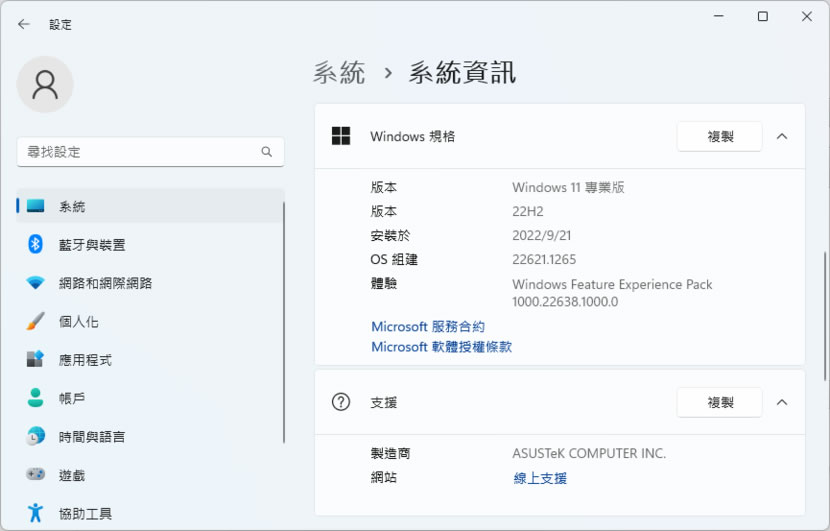Open the user account avatar
The width and height of the screenshot is (830, 531).
click(x=45, y=85)
